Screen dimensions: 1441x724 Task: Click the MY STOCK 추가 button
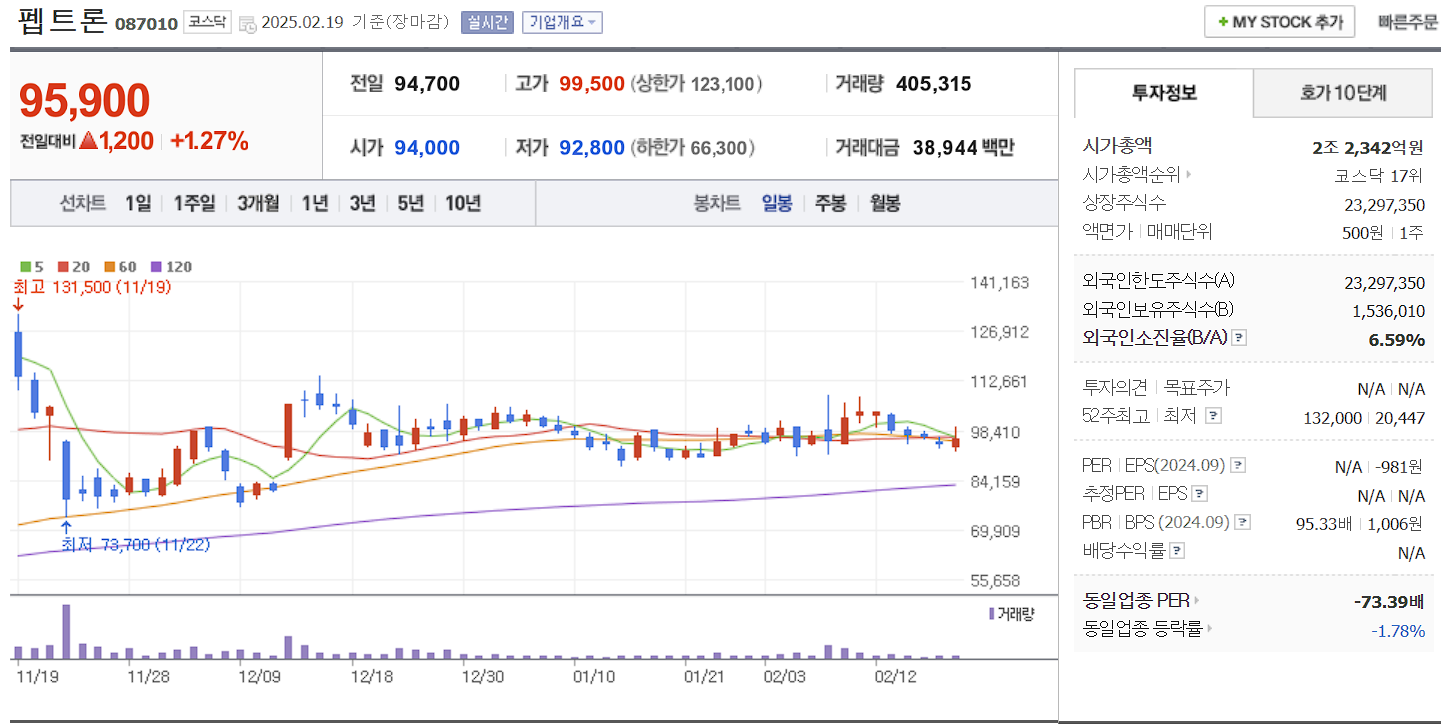(x=1279, y=21)
